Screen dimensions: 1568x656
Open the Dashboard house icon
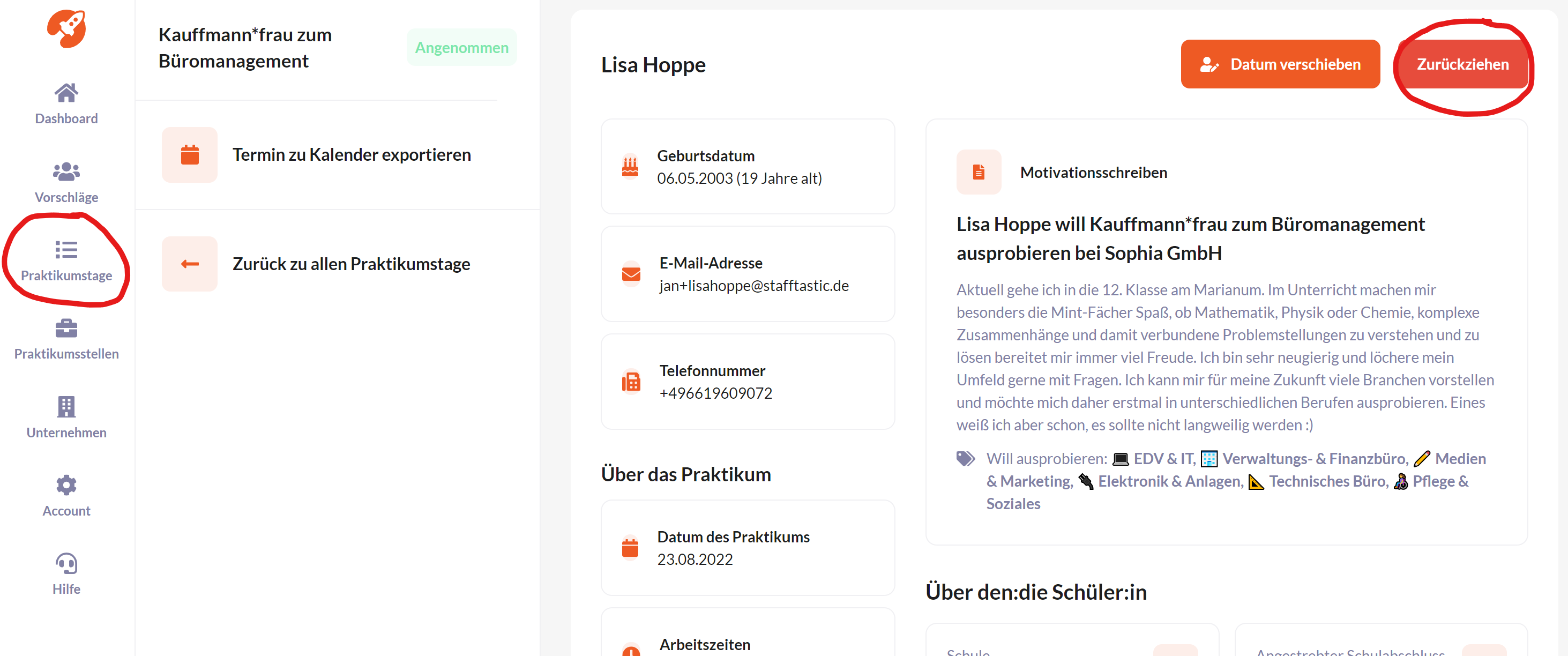(66, 93)
